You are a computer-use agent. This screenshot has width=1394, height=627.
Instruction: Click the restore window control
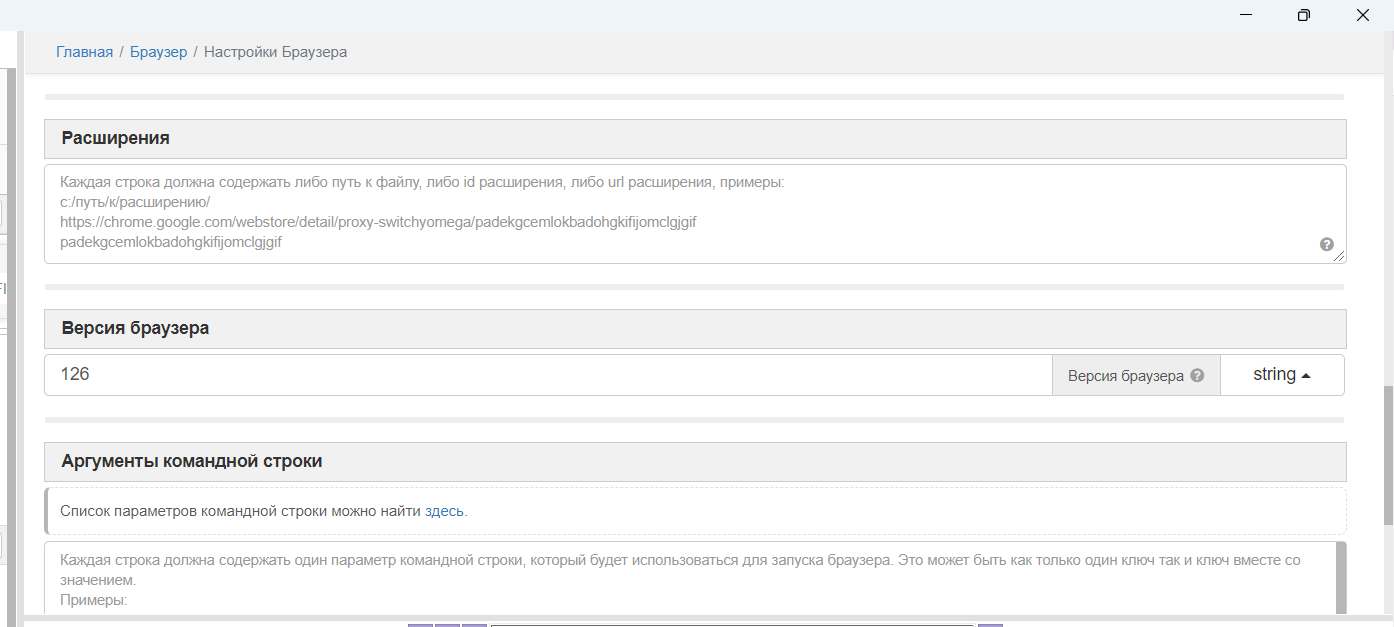pos(1303,15)
